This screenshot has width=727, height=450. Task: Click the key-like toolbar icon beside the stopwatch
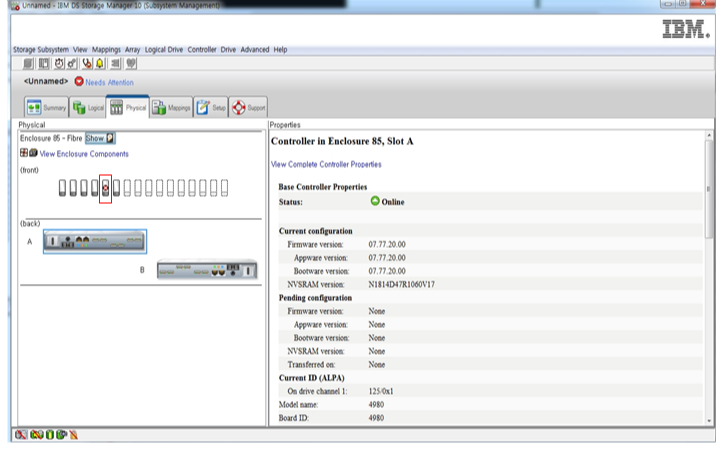coord(71,63)
